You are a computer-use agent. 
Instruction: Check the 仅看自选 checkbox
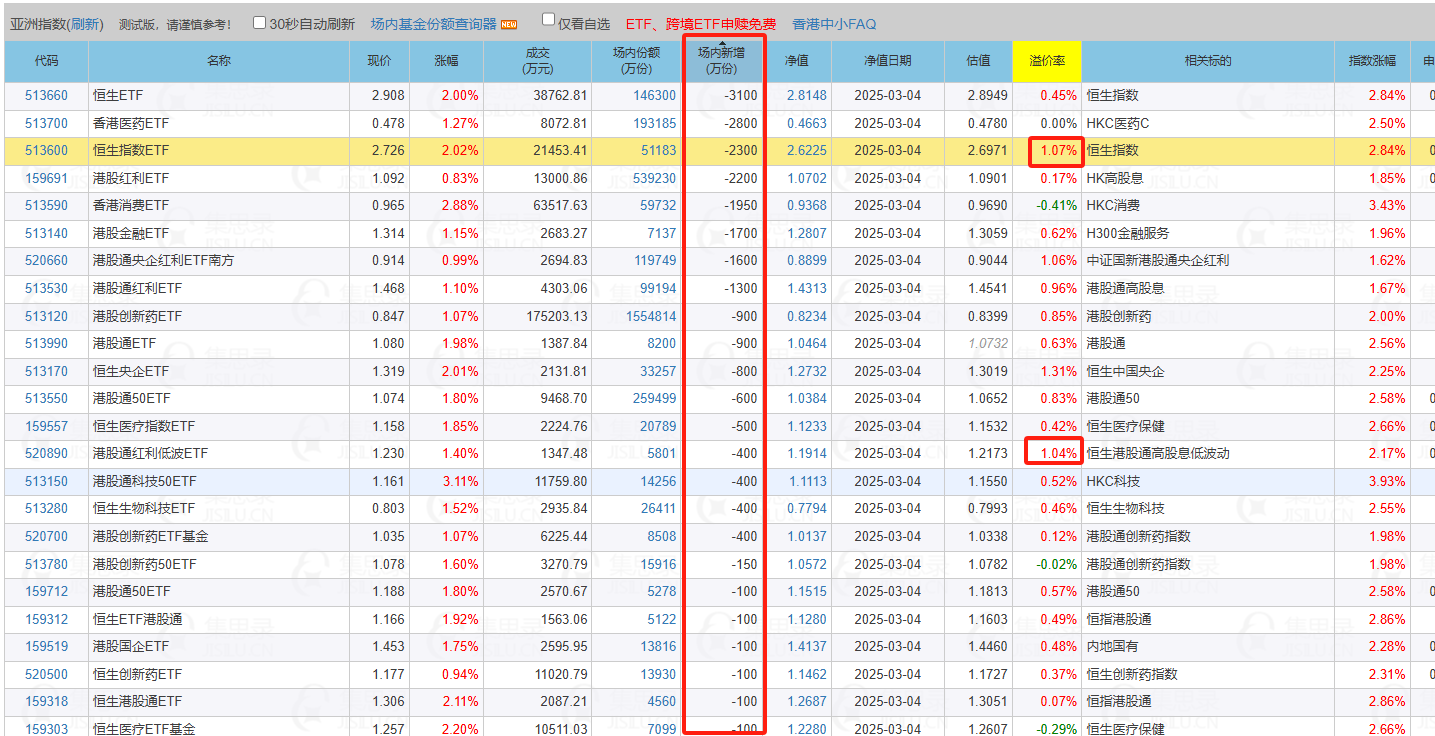[x=548, y=19]
